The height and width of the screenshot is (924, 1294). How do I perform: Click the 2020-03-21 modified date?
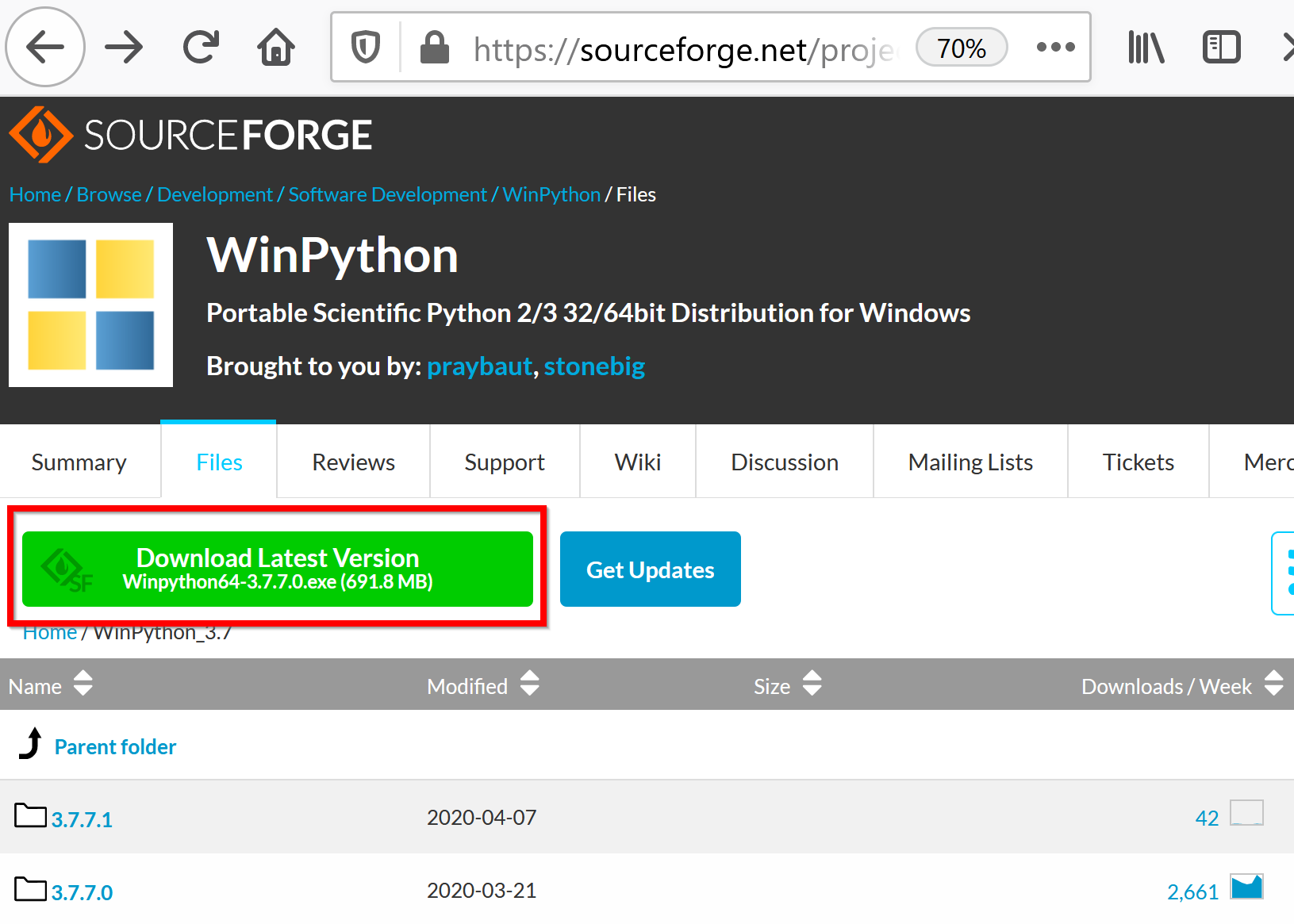click(482, 890)
